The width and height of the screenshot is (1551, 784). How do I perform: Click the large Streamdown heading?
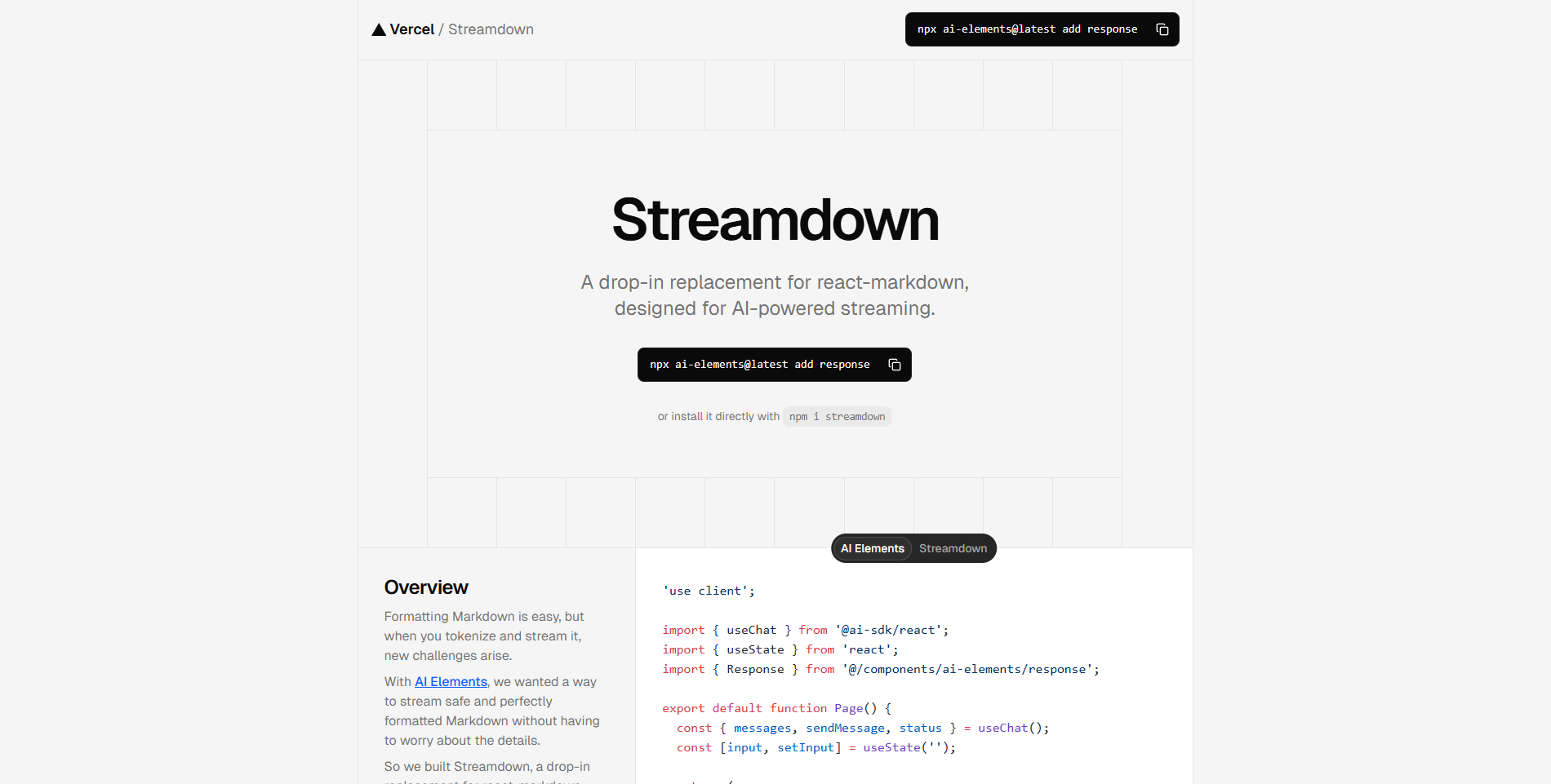click(x=775, y=220)
